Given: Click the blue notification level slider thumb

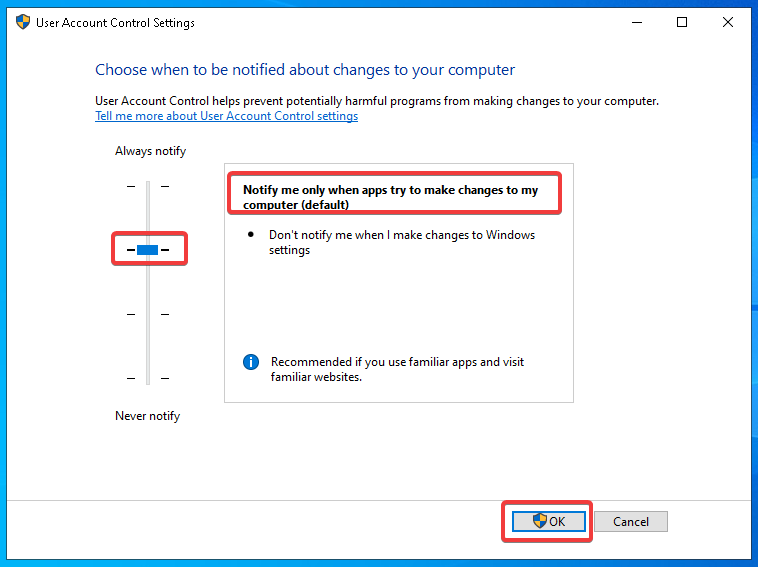Looking at the screenshot, I should pos(147,250).
